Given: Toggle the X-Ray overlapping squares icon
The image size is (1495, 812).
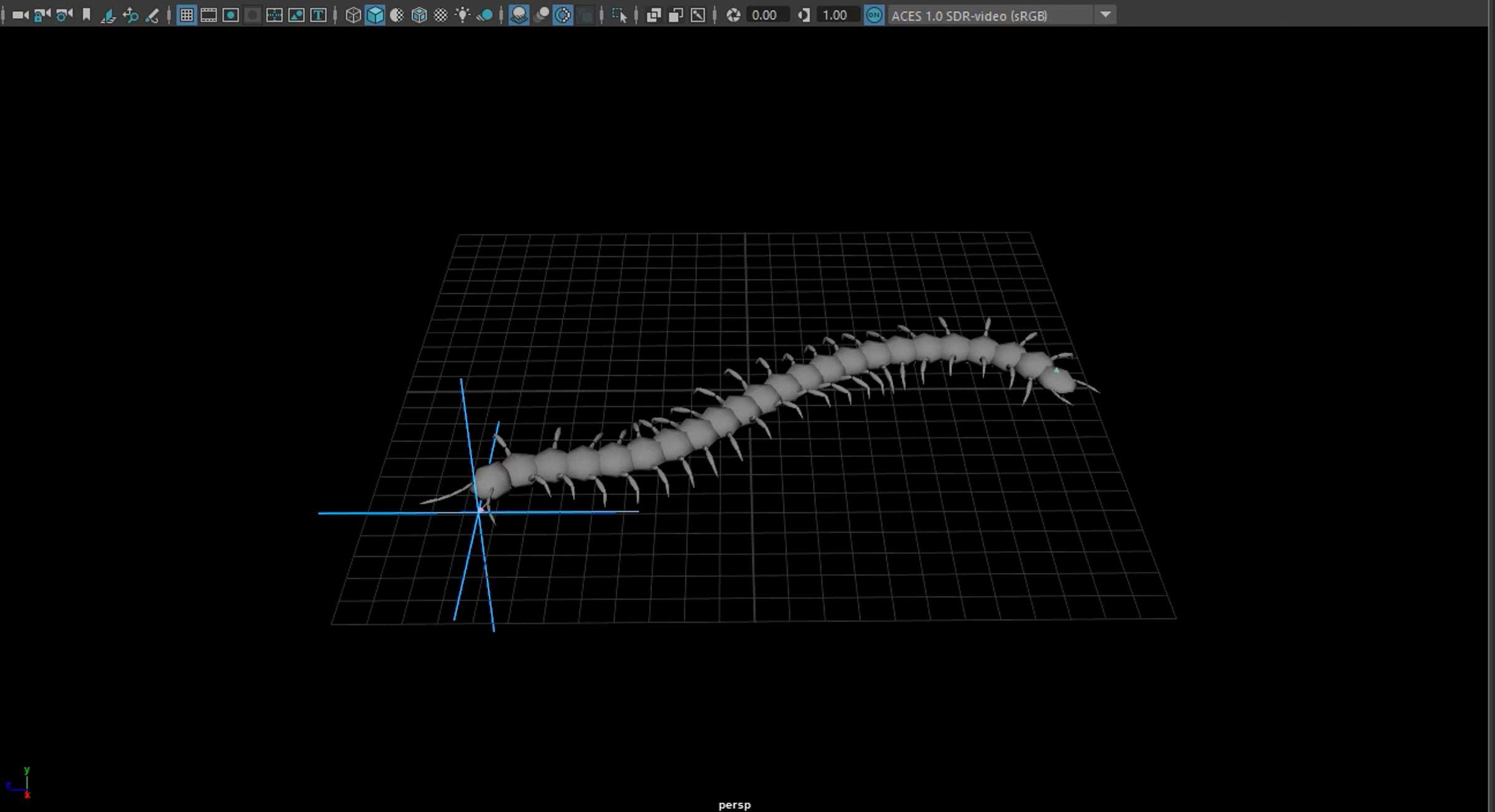Looking at the screenshot, I should point(653,15).
